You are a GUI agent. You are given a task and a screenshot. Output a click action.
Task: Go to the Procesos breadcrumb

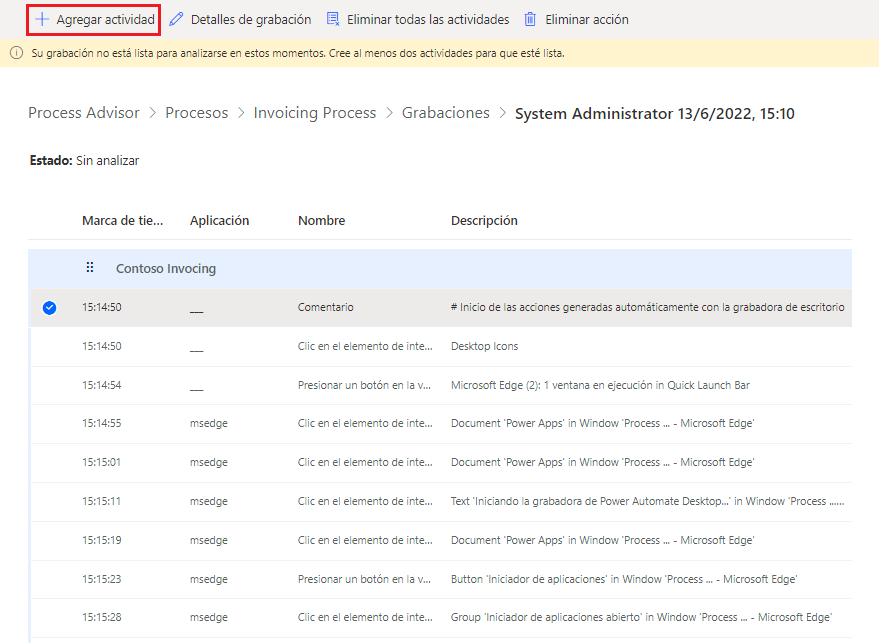pyautogui.click(x=196, y=113)
